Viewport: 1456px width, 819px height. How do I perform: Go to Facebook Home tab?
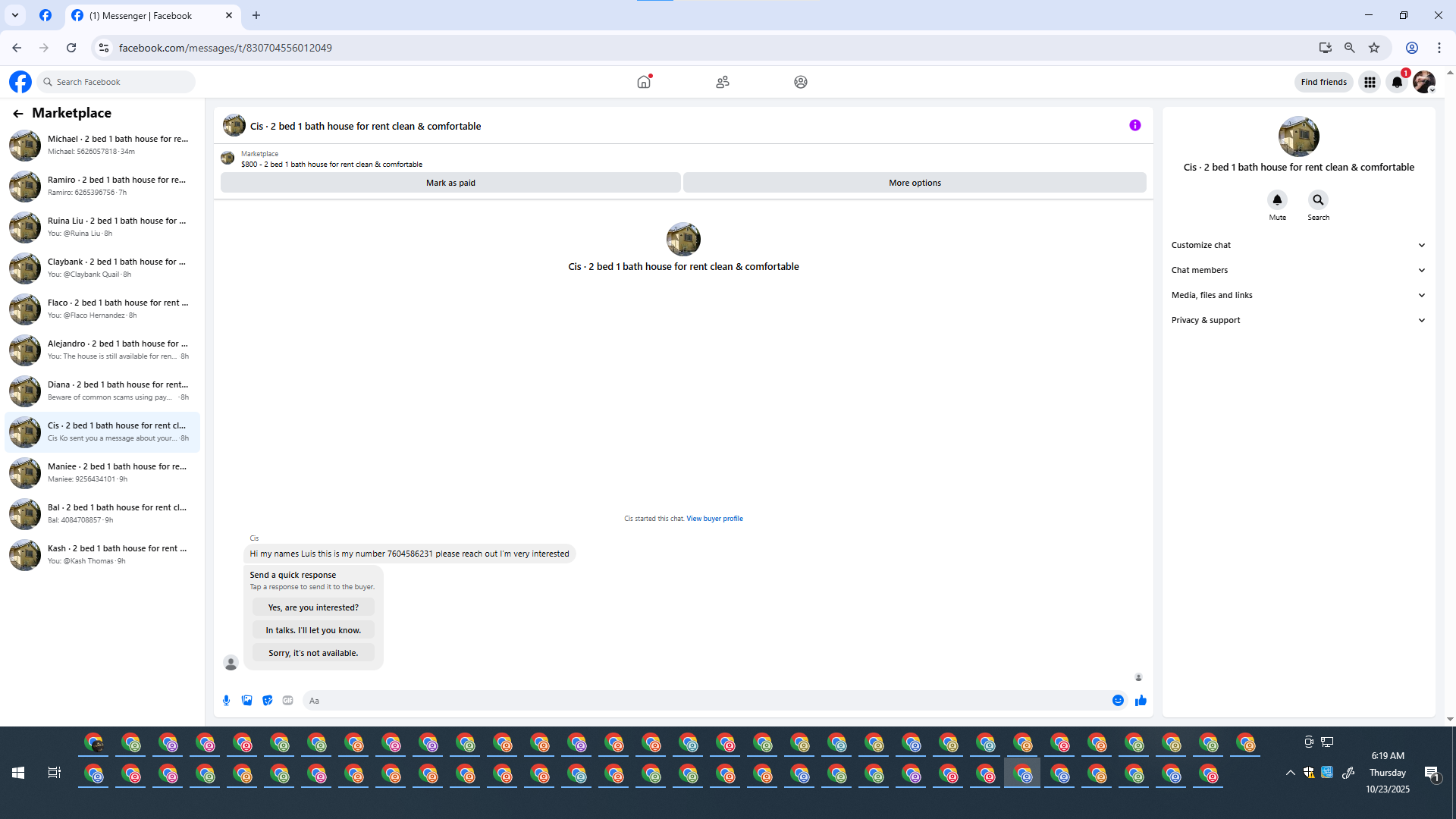pos(644,82)
